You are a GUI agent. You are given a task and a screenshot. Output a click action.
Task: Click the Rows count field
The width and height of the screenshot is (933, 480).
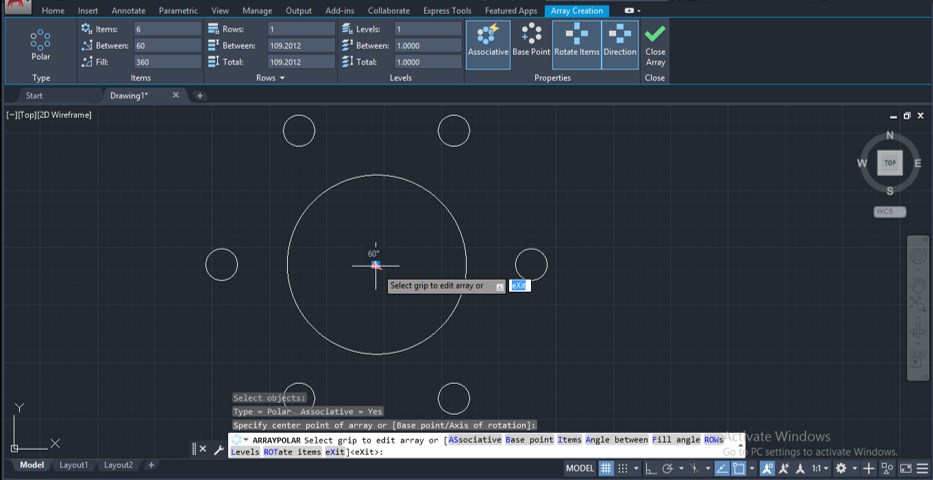coord(301,29)
